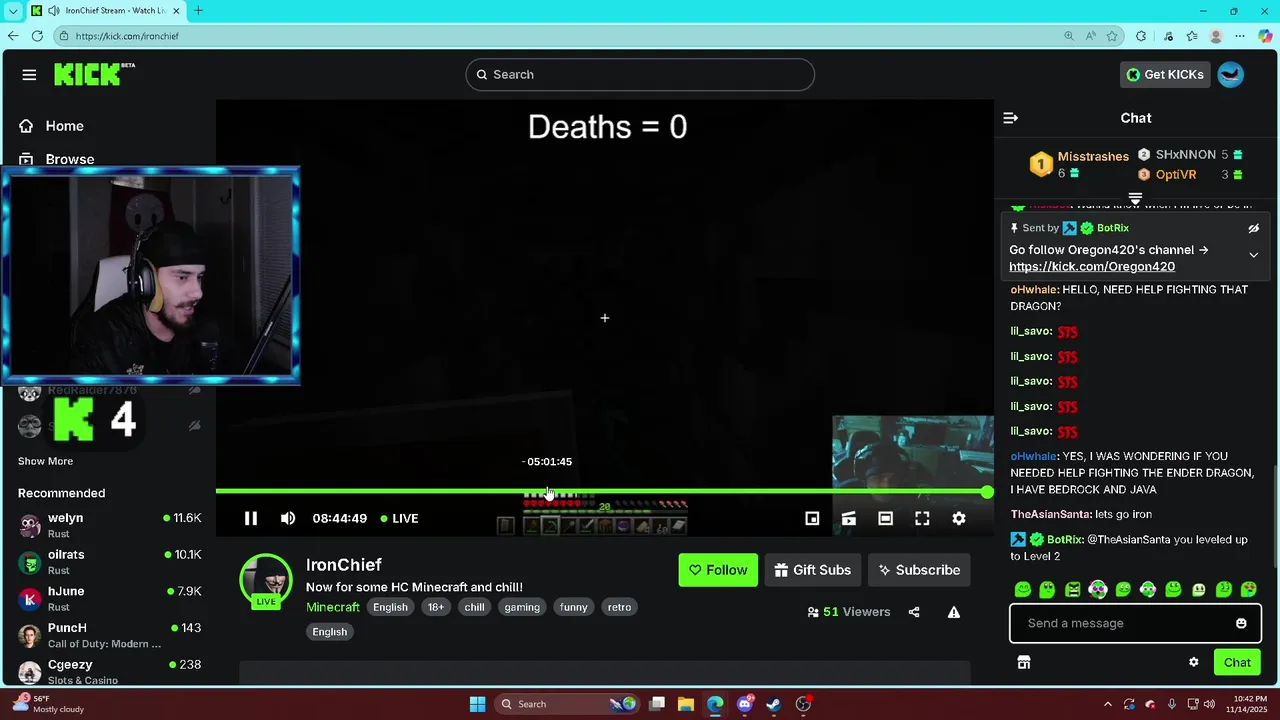Click the Kick search box

pos(640,75)
